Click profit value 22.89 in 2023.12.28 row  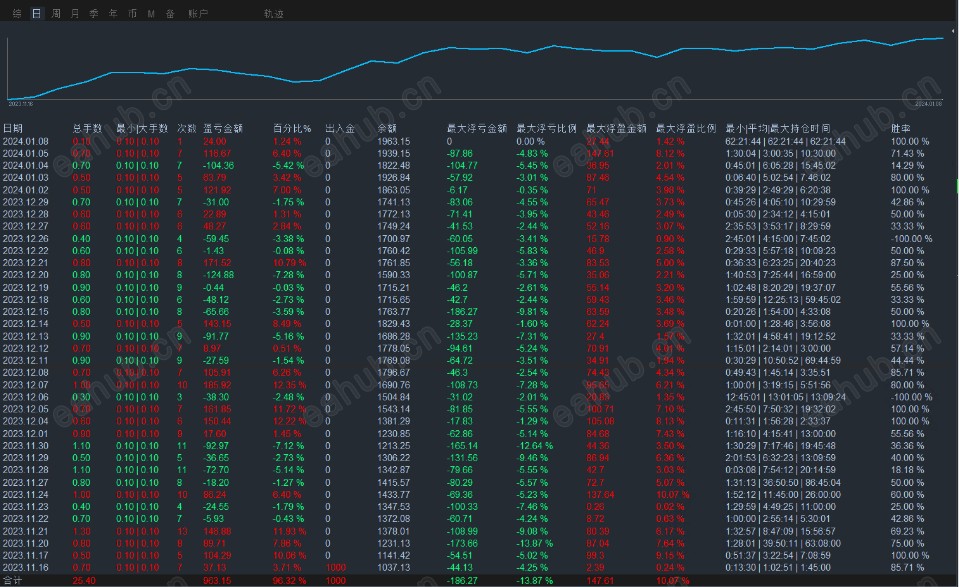point(214,215)
